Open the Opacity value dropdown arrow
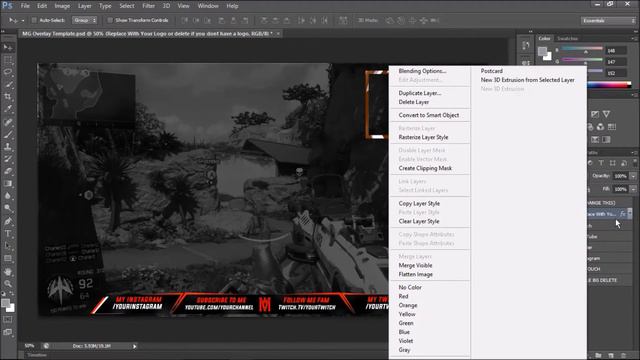Viewport: 640px width, 360px height. pyautogui.click(x=633, y=176)
